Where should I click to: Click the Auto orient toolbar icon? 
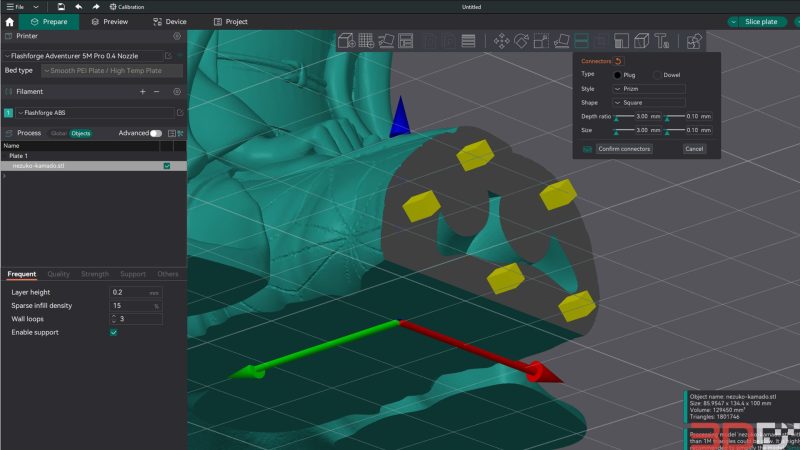point(386,41)
